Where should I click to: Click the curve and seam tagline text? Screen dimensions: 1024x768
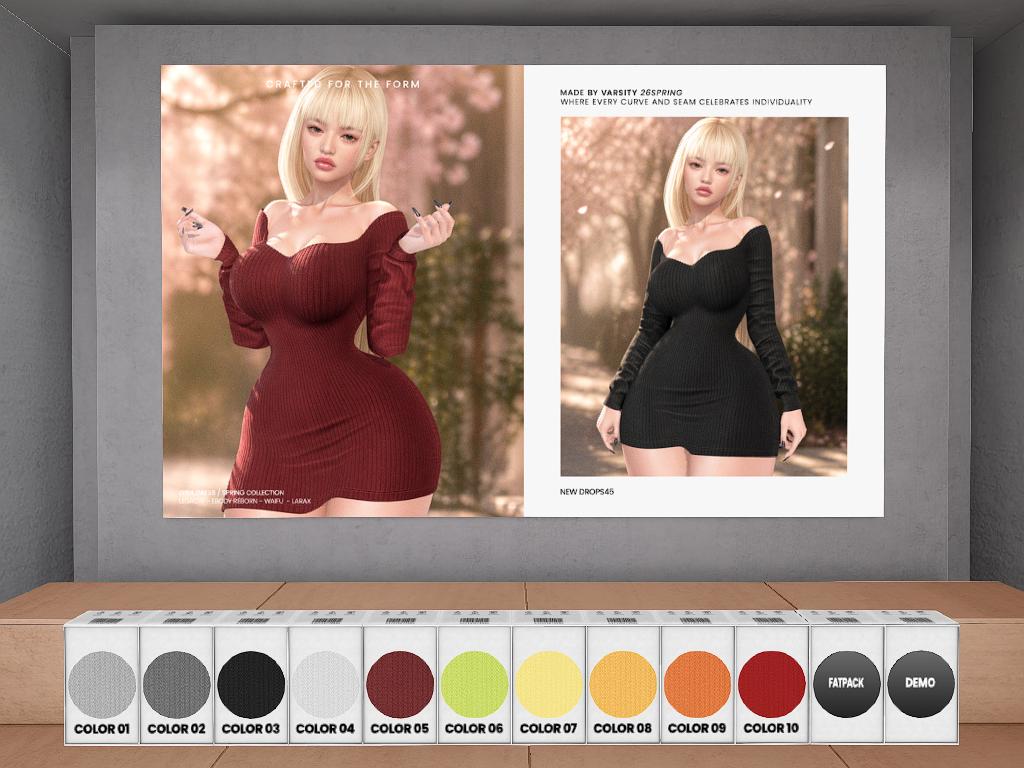(685, 102)
